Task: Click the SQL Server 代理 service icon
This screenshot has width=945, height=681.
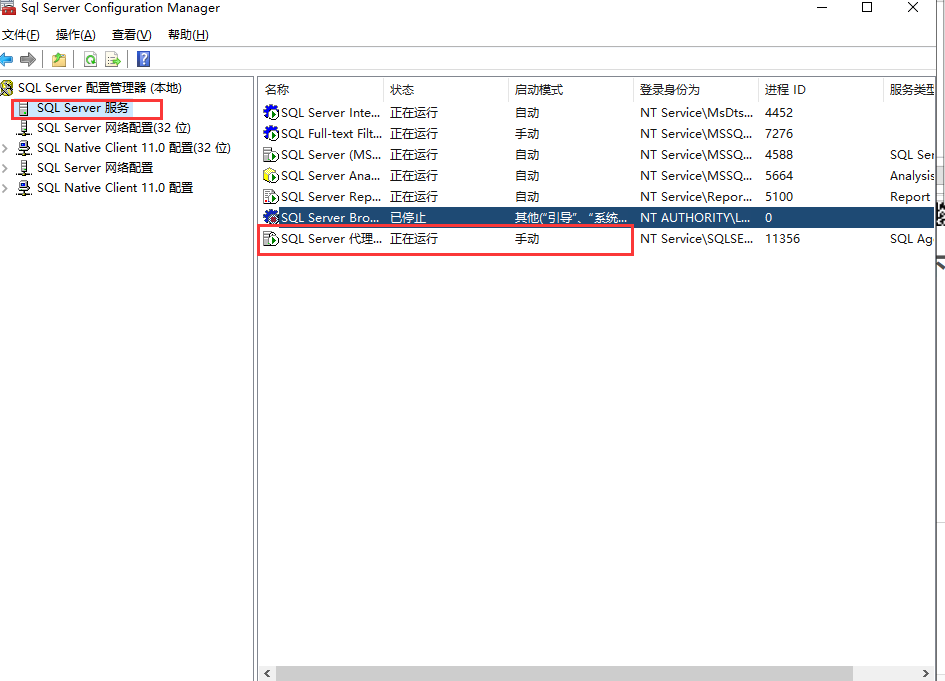Action: (272, 238)
